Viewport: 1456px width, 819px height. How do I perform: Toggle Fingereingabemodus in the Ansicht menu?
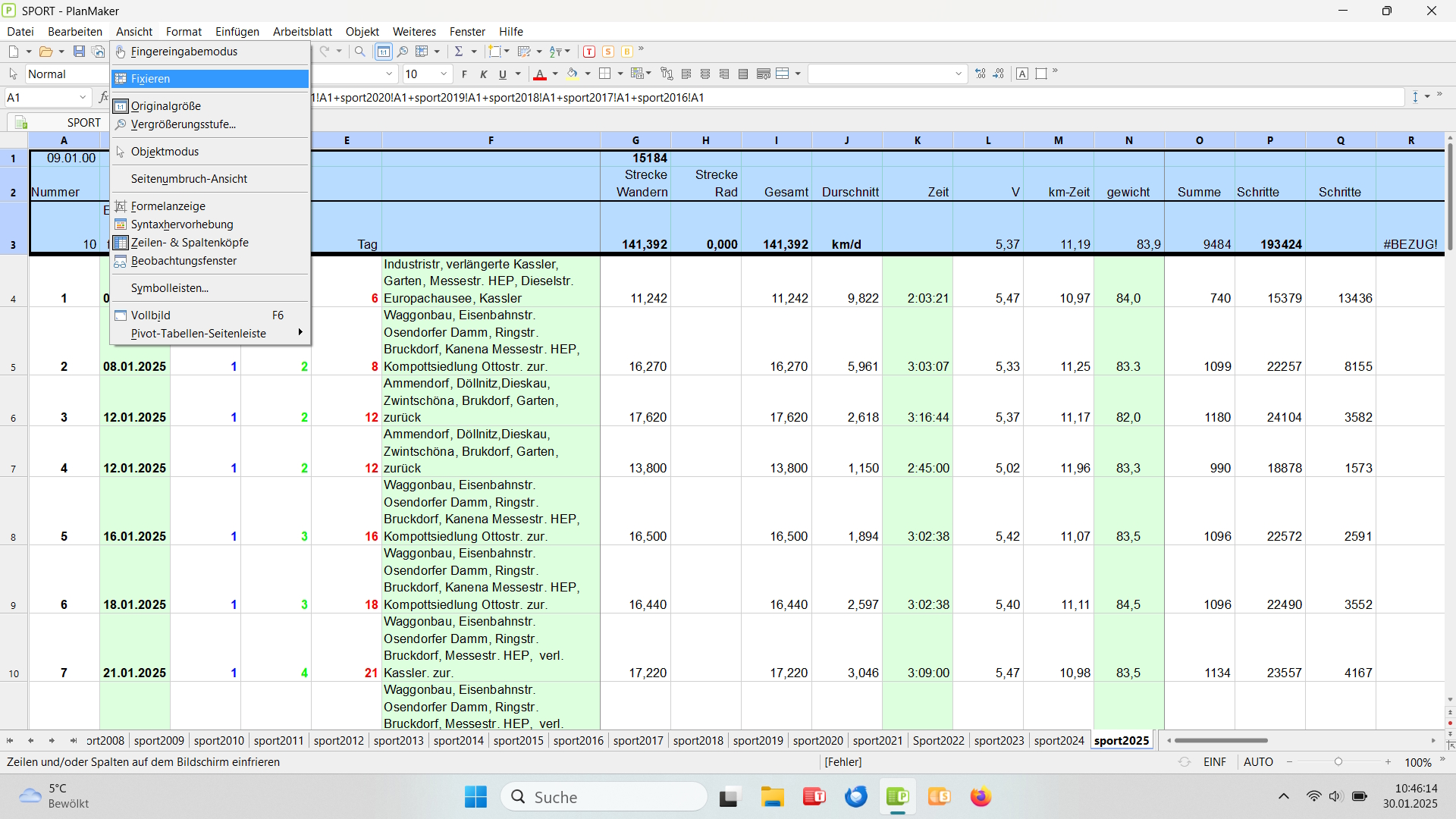[210, 52]
